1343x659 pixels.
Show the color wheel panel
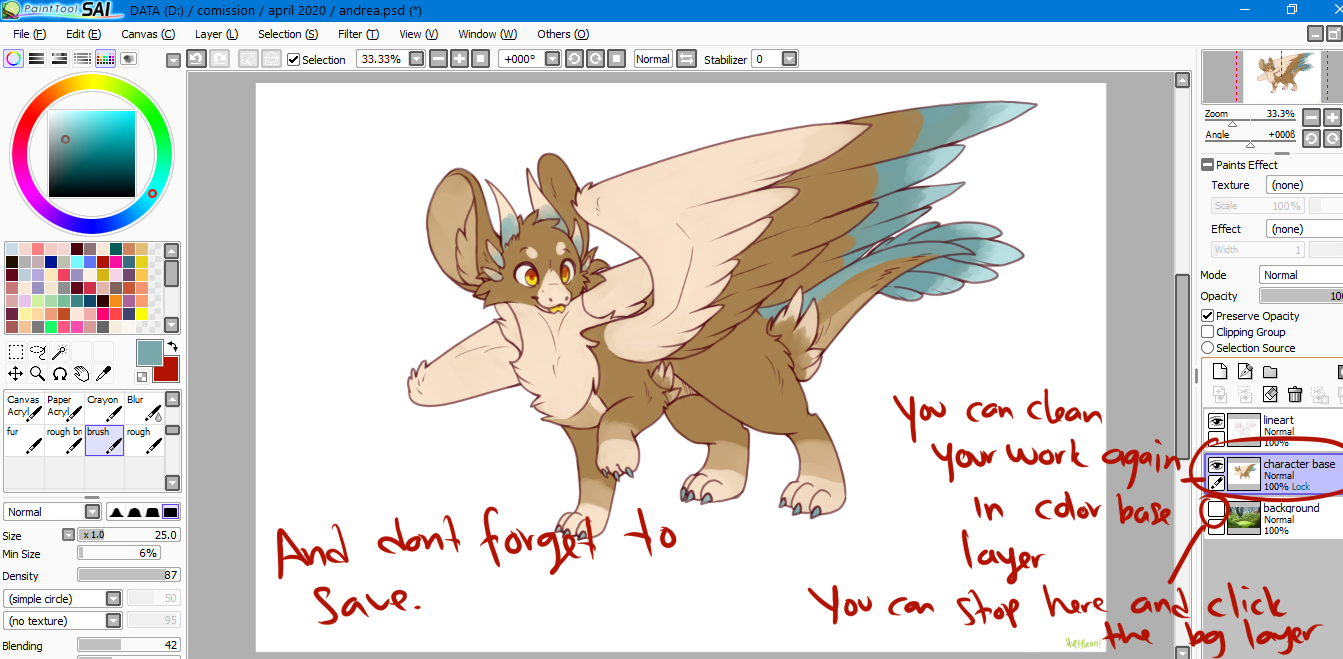point(13,59)
